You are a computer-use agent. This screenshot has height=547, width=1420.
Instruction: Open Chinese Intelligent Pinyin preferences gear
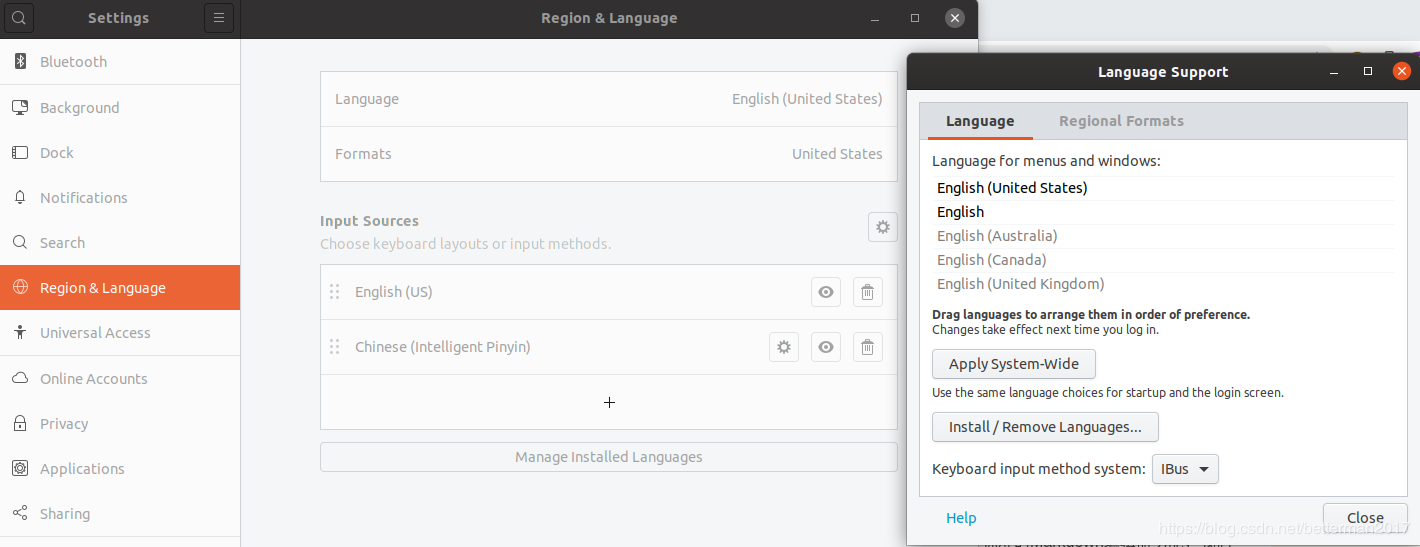[784, 347]
